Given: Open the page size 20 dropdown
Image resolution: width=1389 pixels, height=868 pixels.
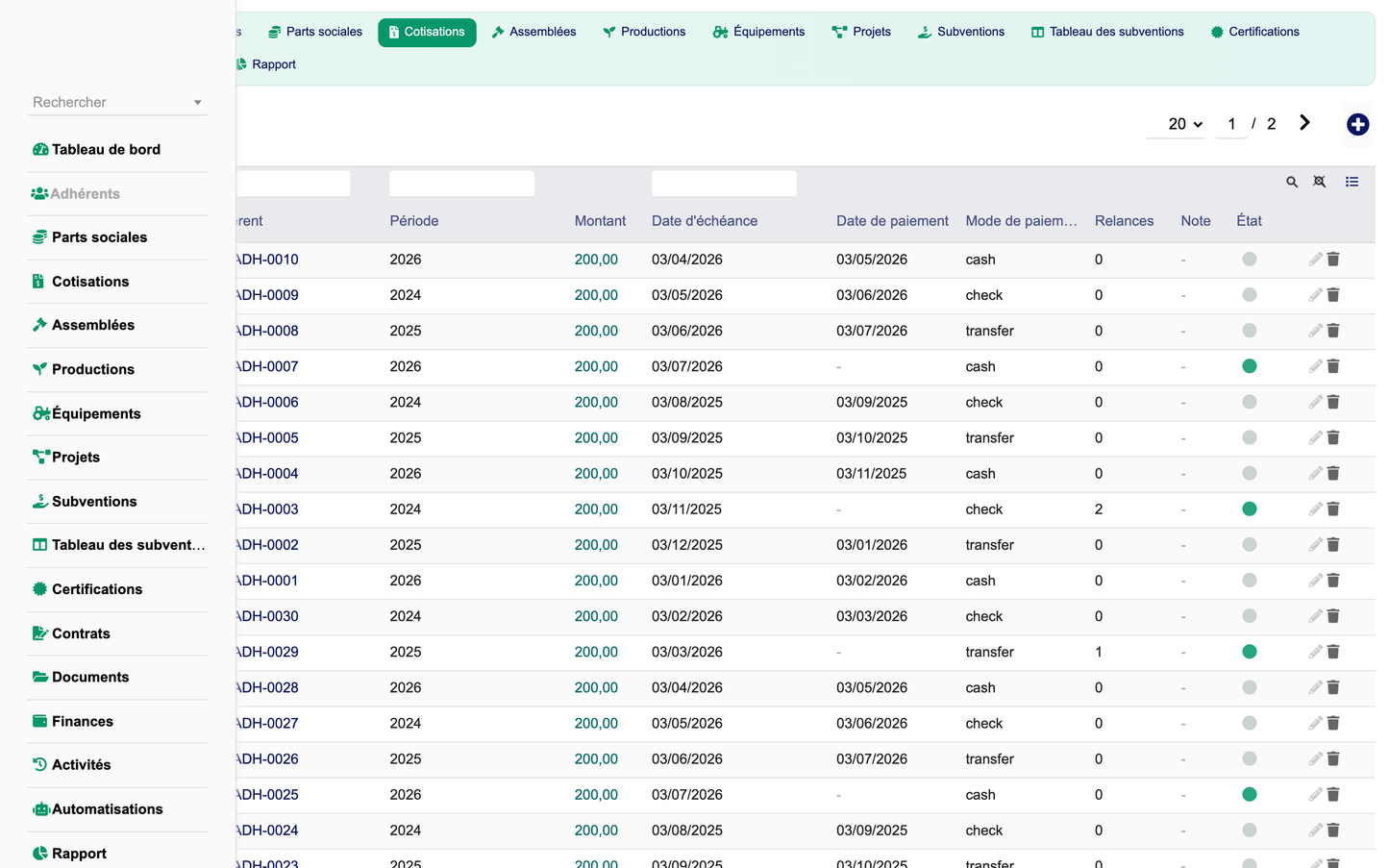Looking at the screenshot, I should [x=1176, y=124].
